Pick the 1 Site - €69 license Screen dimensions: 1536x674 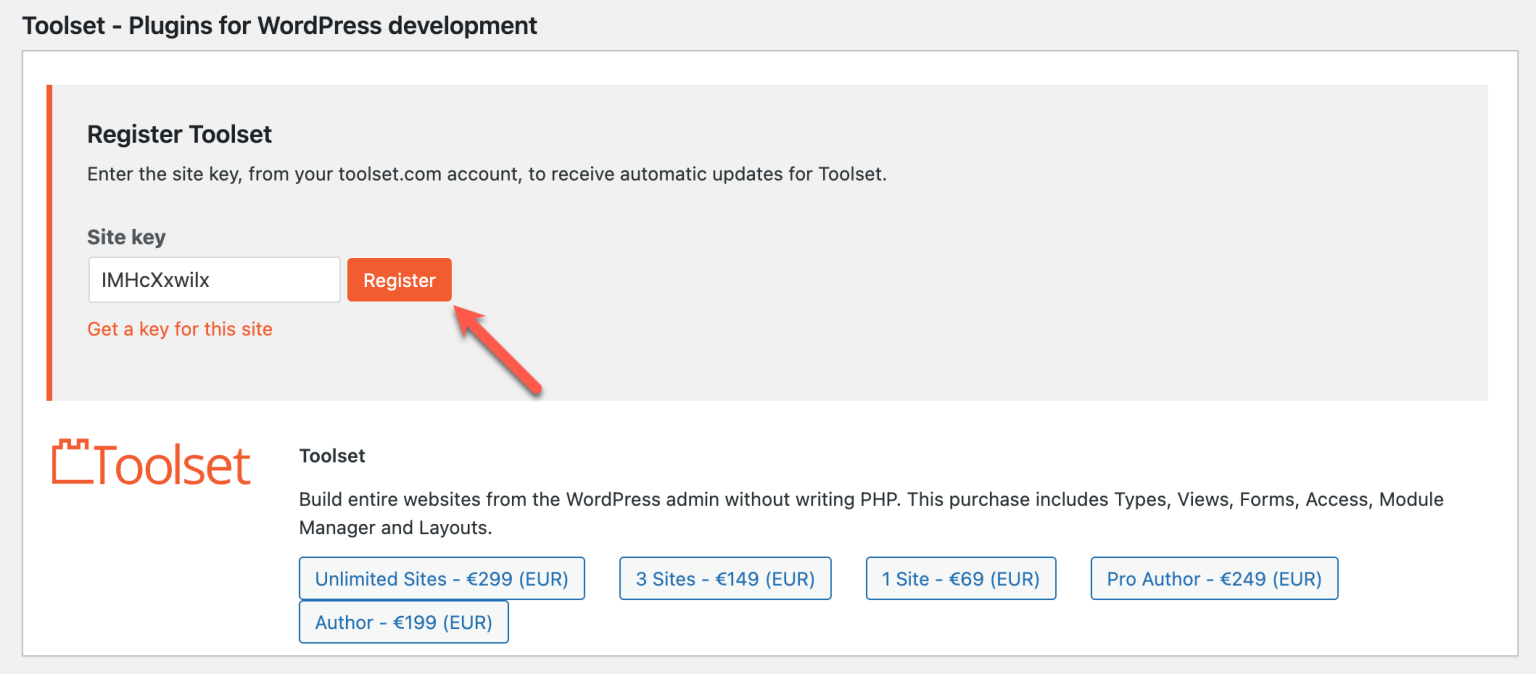coord(960,578)
